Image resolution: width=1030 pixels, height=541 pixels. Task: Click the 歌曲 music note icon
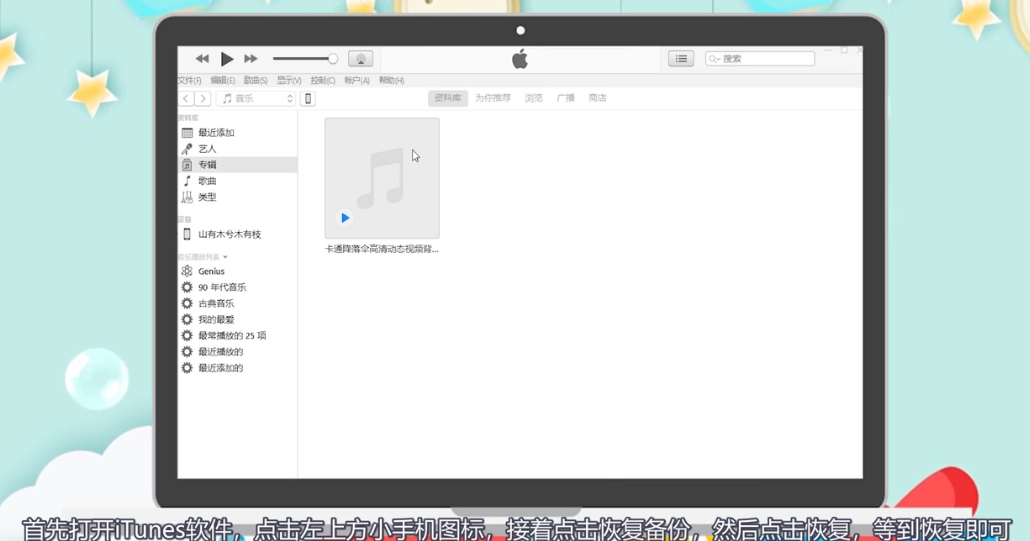pos(187,181)
